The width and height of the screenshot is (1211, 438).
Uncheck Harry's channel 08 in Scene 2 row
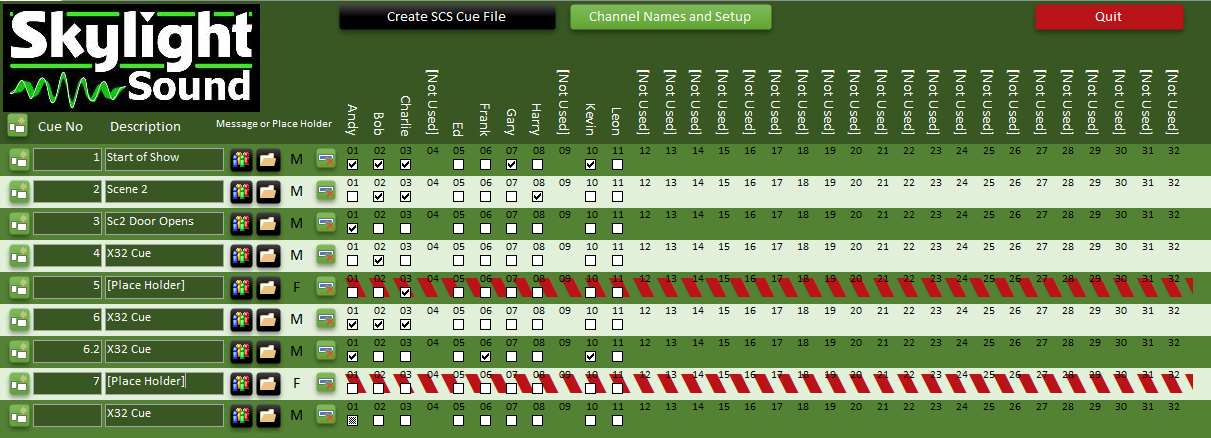pos(538,197)
